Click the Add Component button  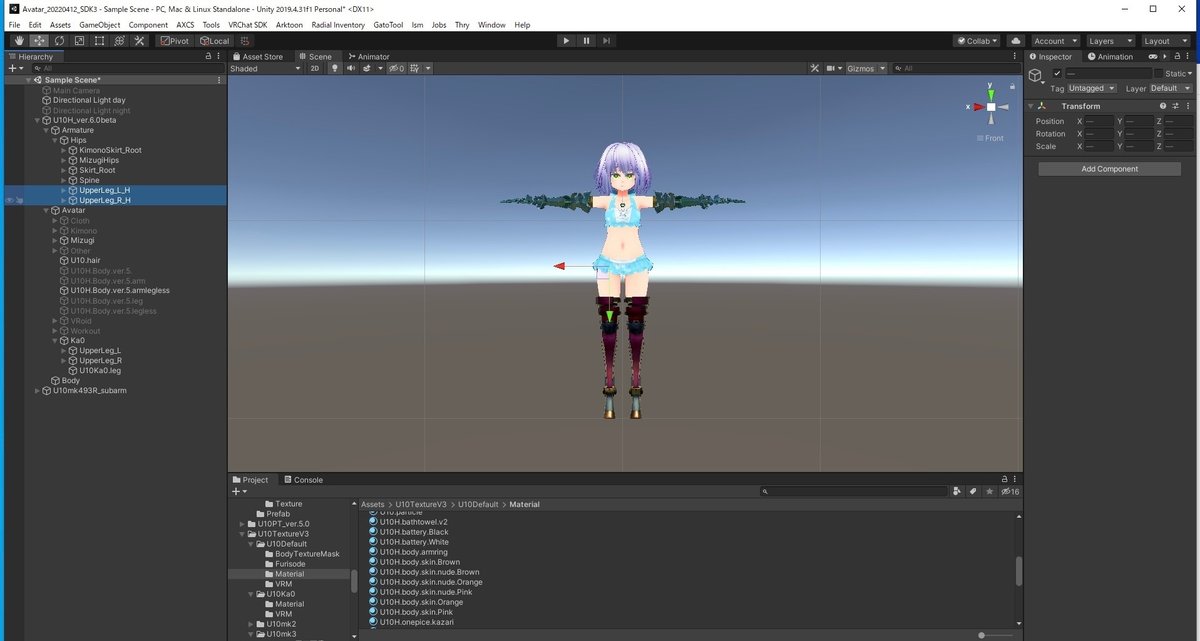(x=1109, y=169)
